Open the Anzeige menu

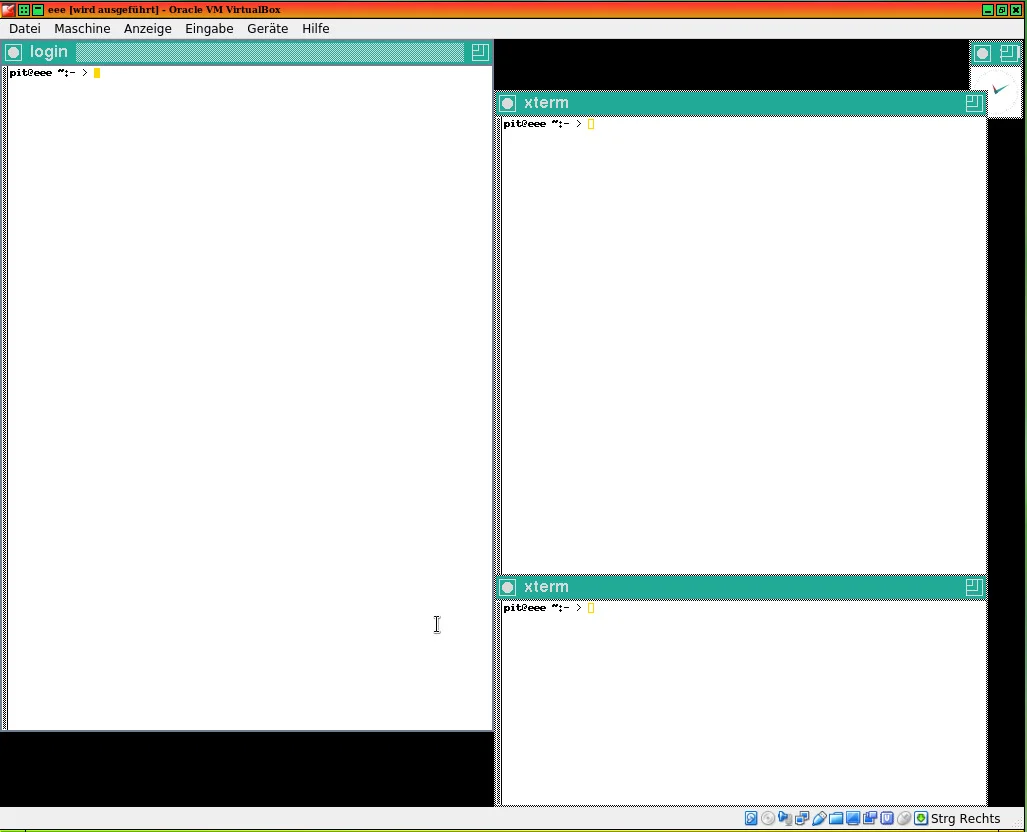coord(147,28)
